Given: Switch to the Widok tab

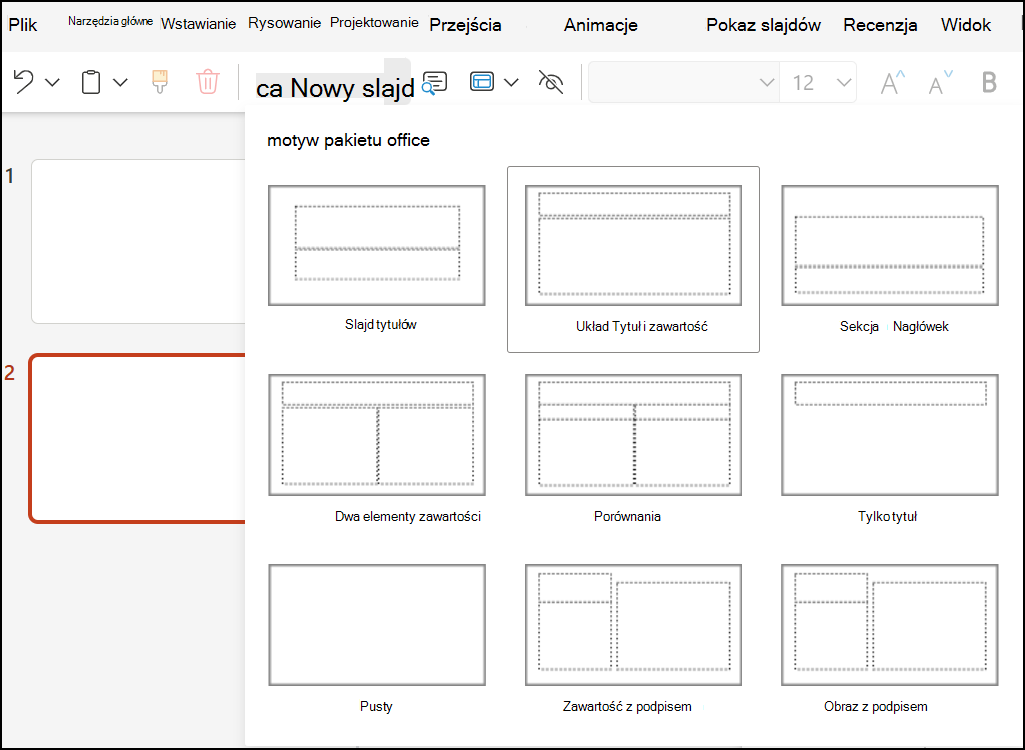Looking at the screenshot, I should click(966, 25).
